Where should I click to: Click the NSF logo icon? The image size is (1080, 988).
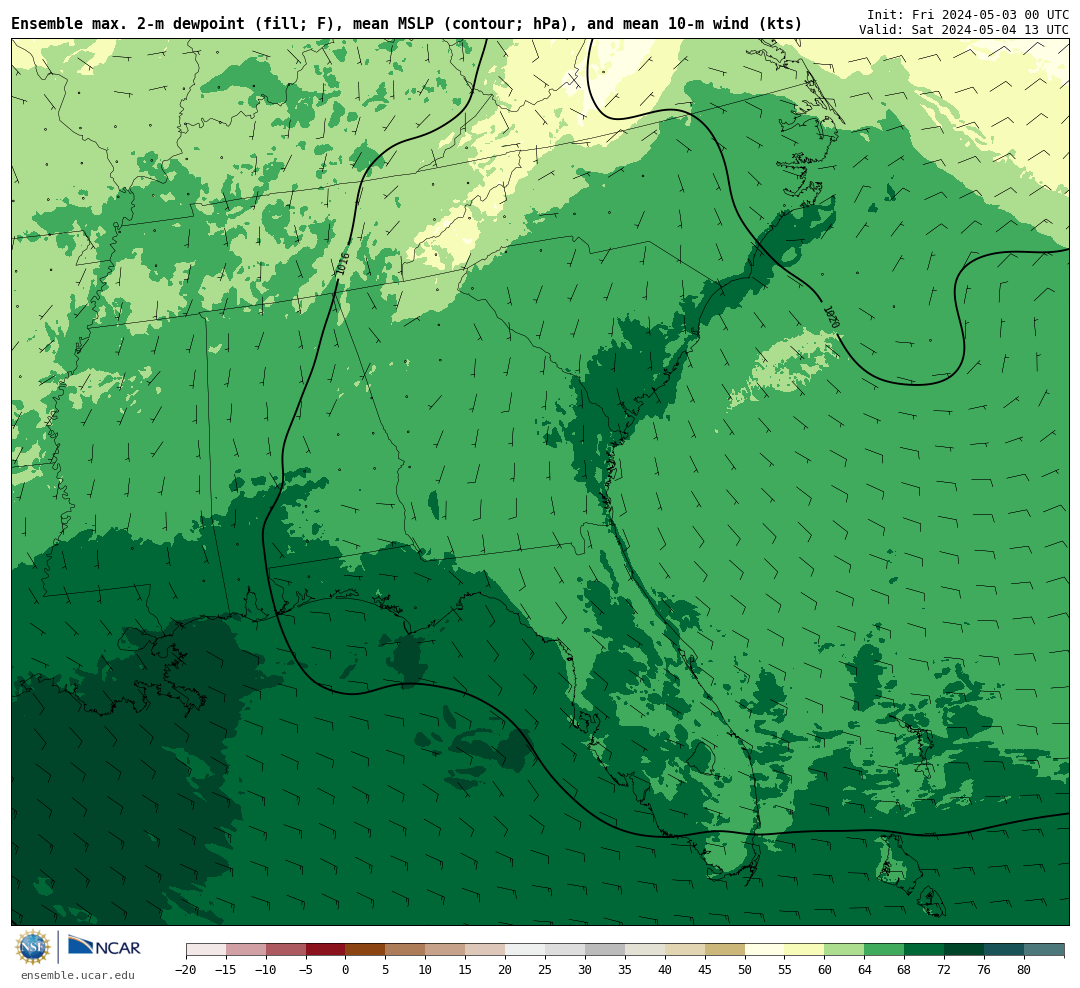[x=33, y=947]
